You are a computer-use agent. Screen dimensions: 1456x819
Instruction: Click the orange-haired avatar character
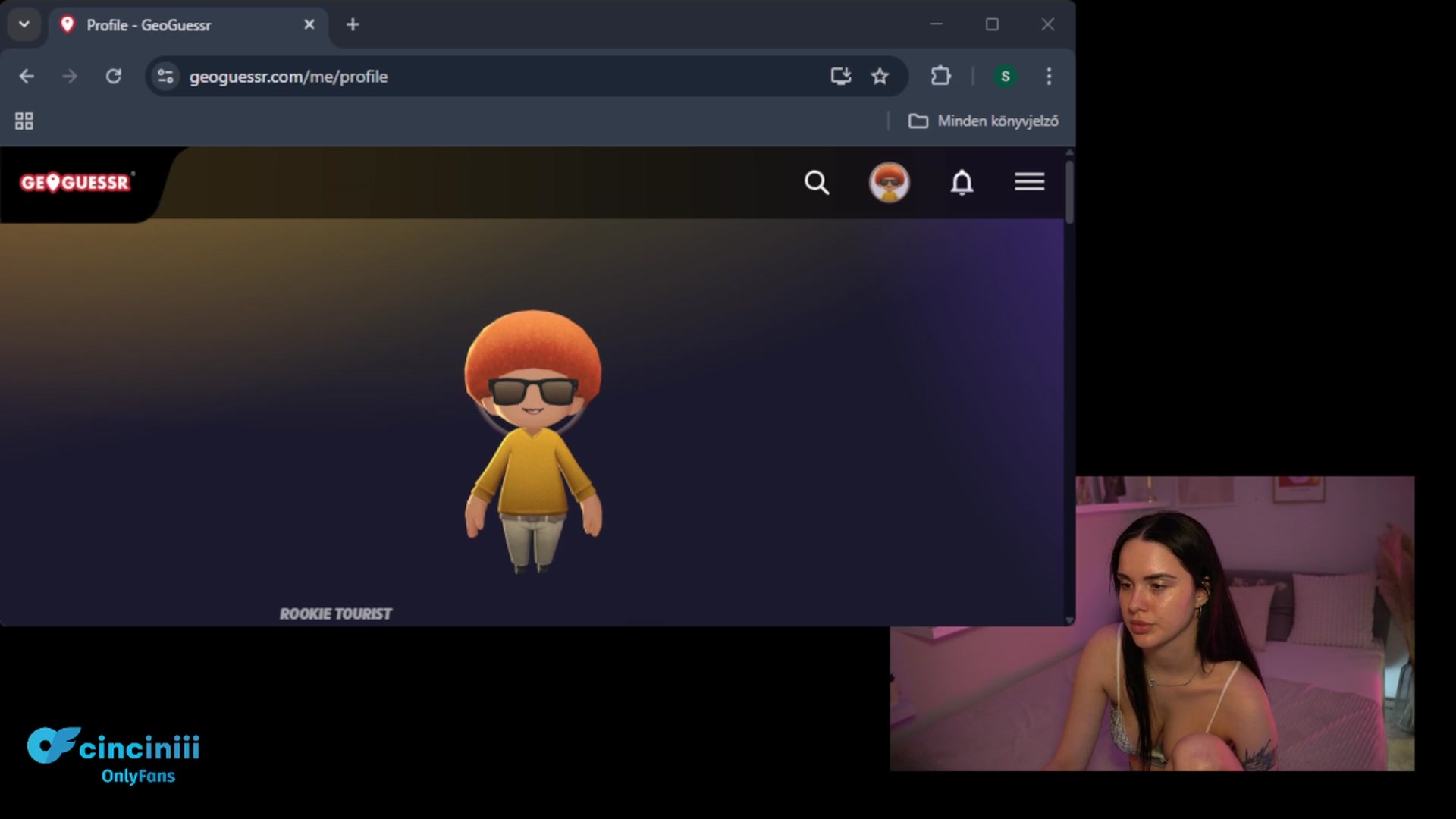[x=533, y=441]
